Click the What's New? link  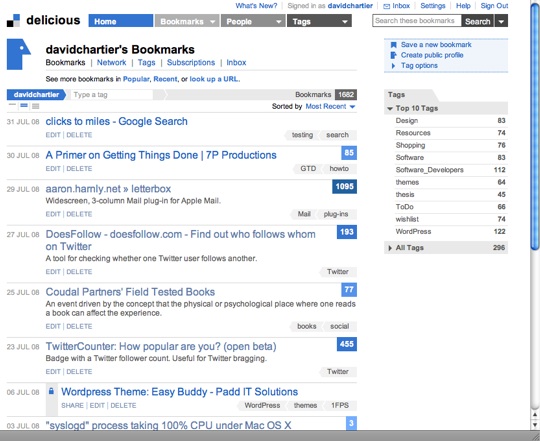point(256,6)
